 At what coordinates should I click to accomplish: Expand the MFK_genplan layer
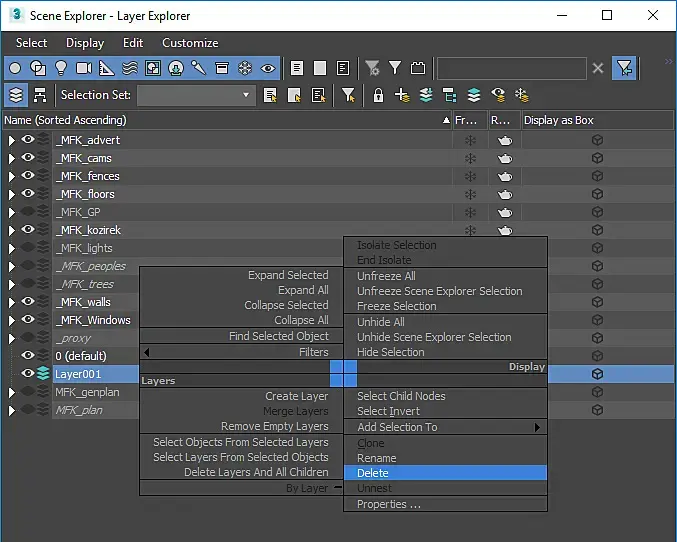pos(11,392)
